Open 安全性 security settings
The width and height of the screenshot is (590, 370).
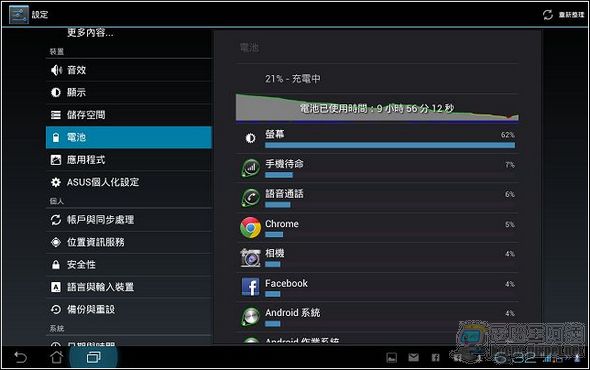pos(129,265)
